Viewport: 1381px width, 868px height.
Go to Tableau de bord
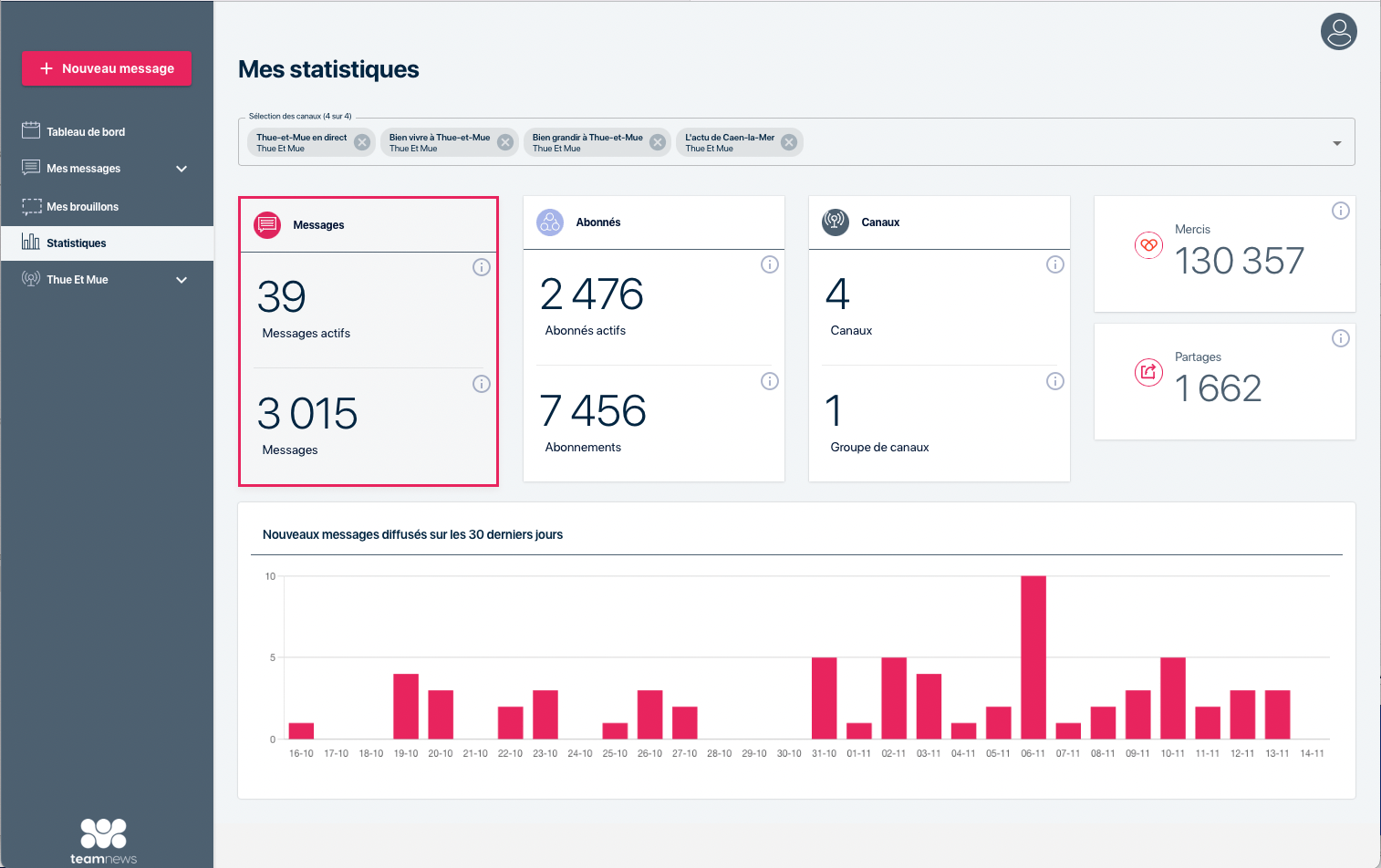click(86, 132)
